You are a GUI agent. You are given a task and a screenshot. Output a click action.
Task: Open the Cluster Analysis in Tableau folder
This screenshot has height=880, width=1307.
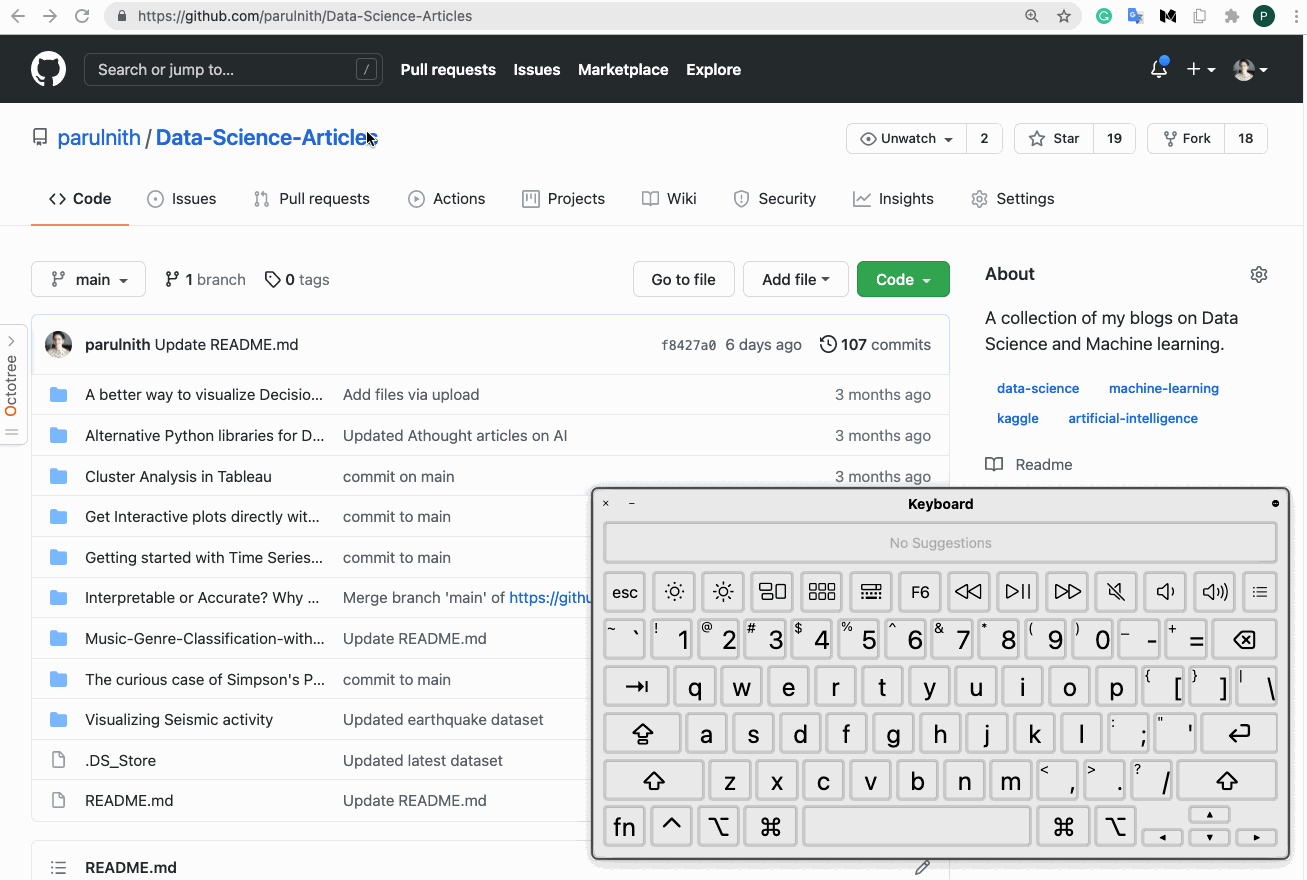click(178, 477)
